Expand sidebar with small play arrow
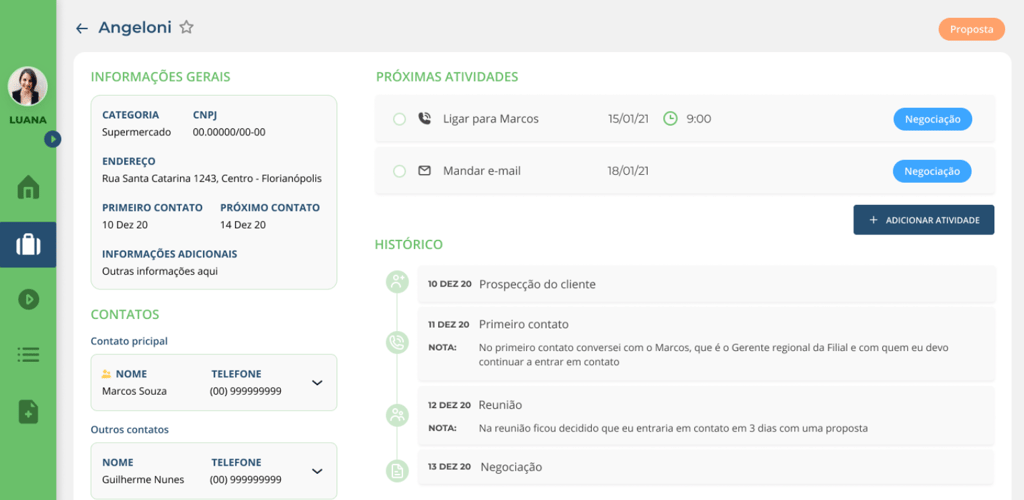 pyautogui.click(x=53, y=138)
